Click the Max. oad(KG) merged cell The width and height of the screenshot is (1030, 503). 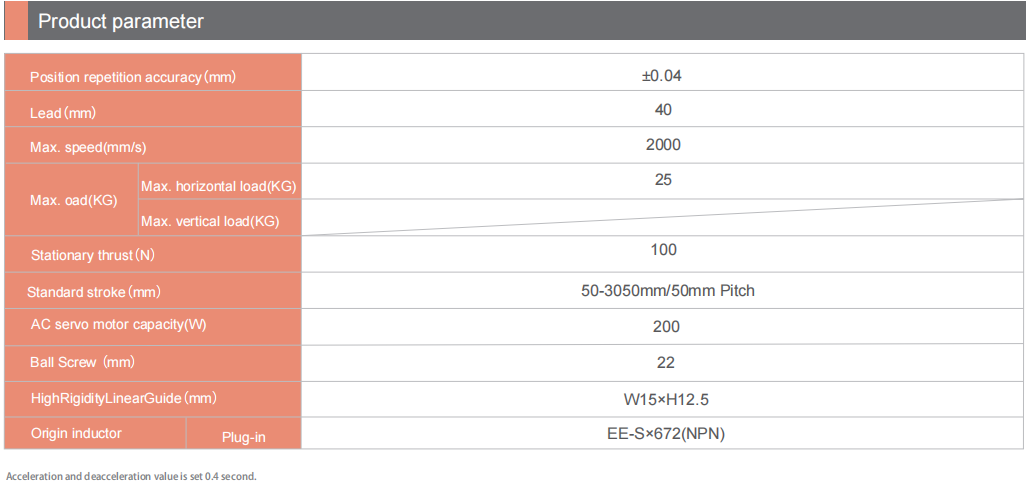pos(73,200)
